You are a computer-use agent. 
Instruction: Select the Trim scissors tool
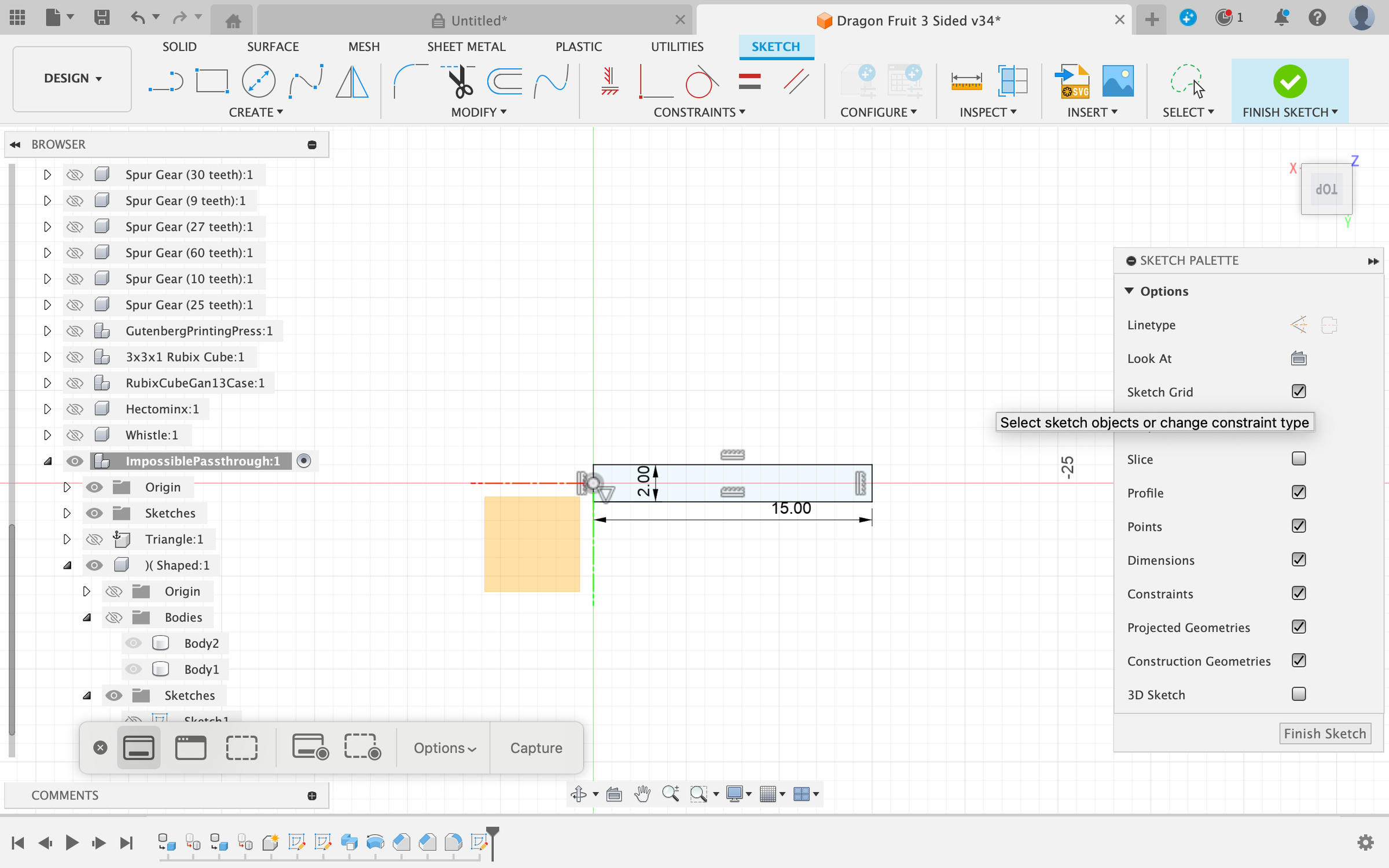pos(460,82)
